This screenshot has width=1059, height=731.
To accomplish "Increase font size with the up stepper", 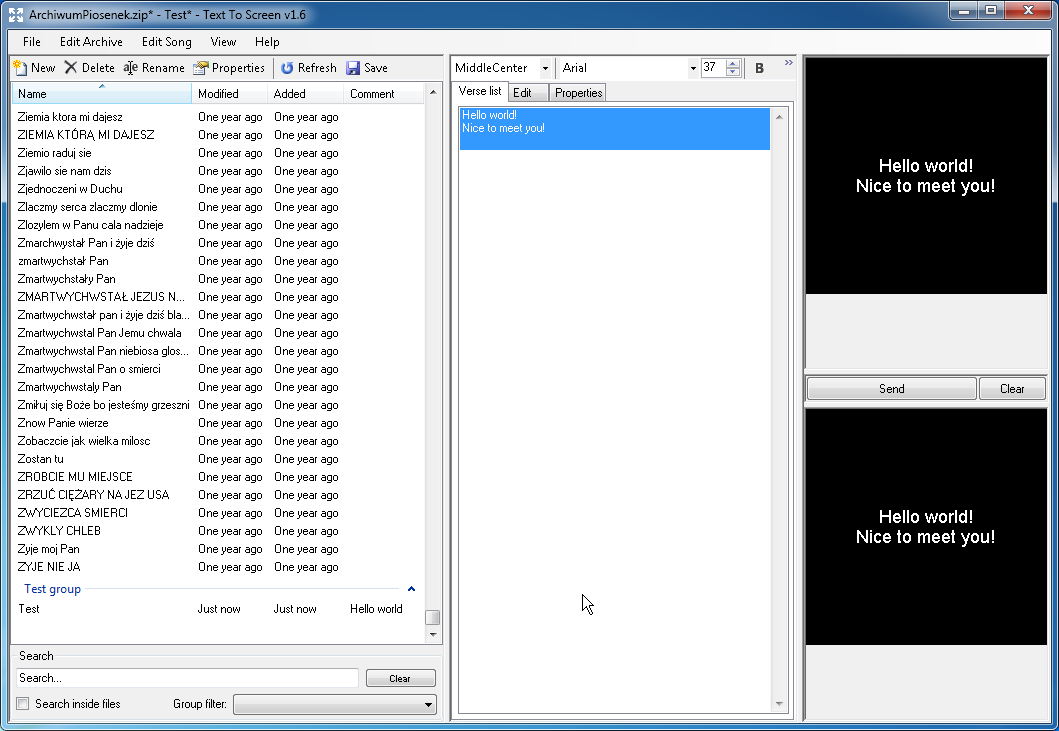I will (733, 63).
